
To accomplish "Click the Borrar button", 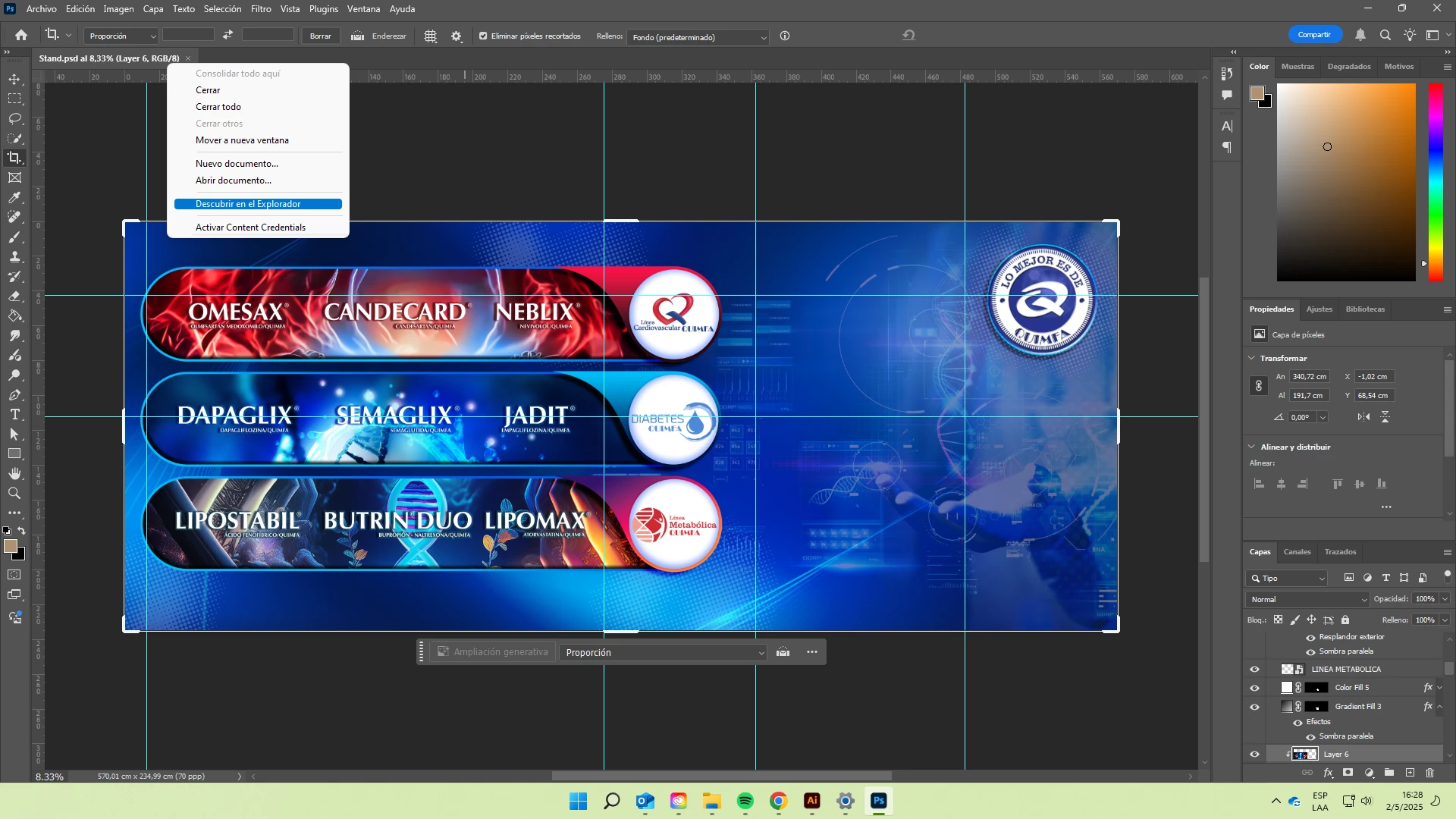I will tap(320, 36).
